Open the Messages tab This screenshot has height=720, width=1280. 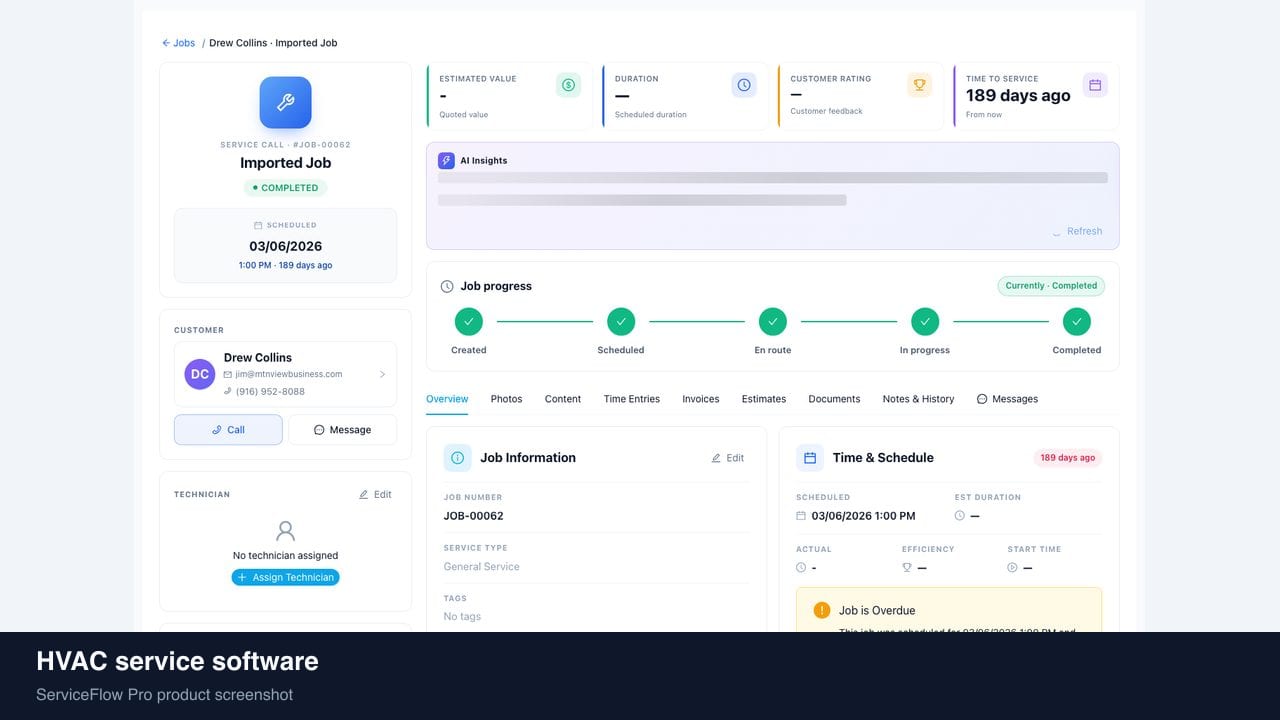click(x=1007, y=399)
